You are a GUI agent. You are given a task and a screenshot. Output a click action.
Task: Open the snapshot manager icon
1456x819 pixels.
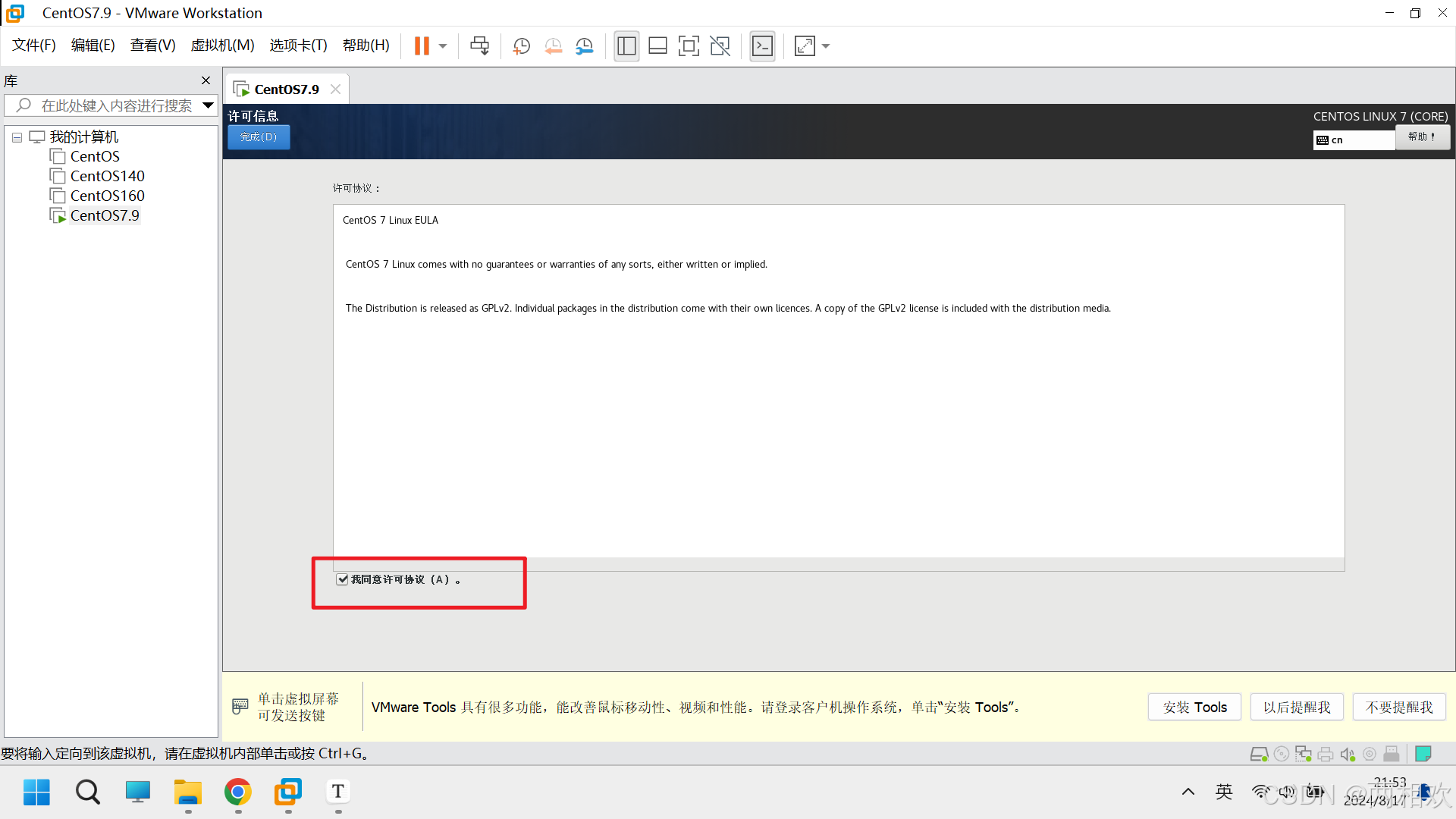click(x=584, y=46)
